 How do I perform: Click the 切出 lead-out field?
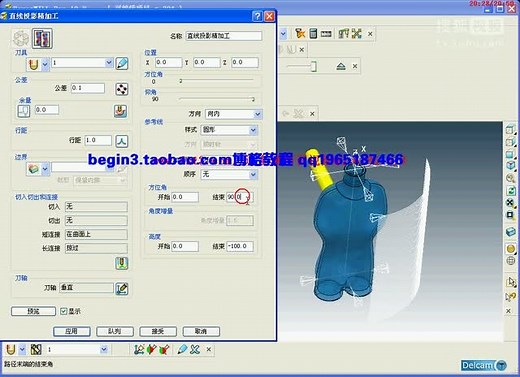[96, 220]
